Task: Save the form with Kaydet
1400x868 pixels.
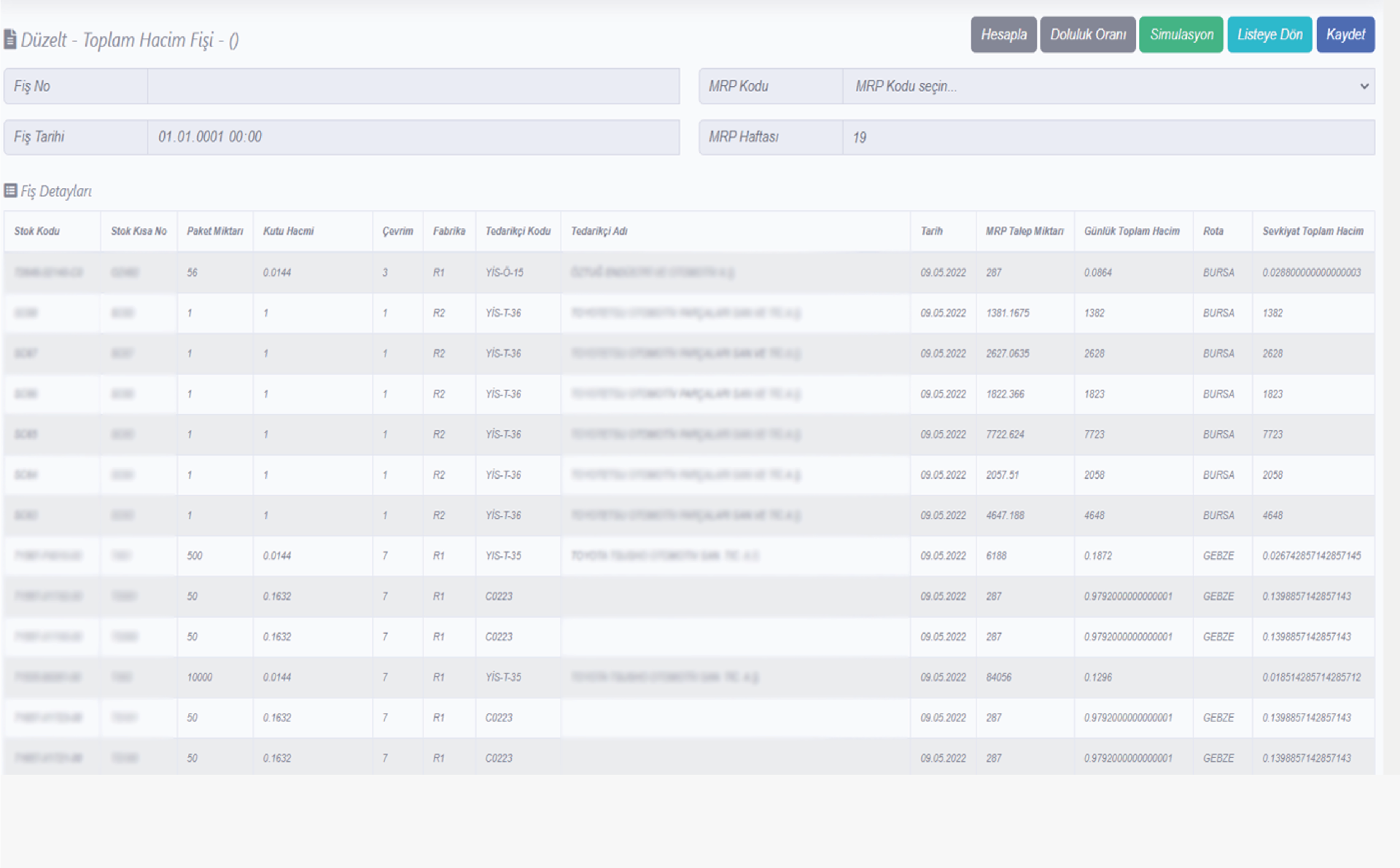Action: [1345, 34]
